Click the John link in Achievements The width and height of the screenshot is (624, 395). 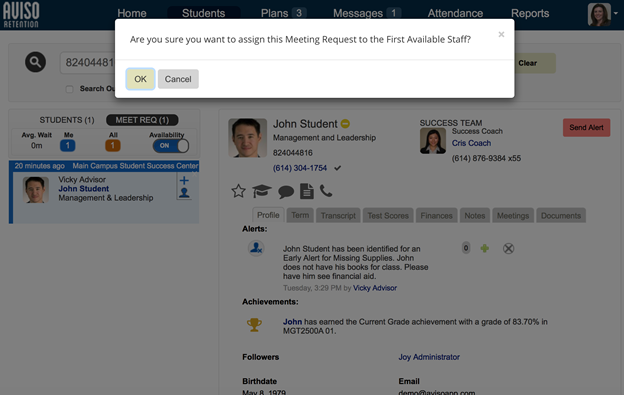coord(292,322)
